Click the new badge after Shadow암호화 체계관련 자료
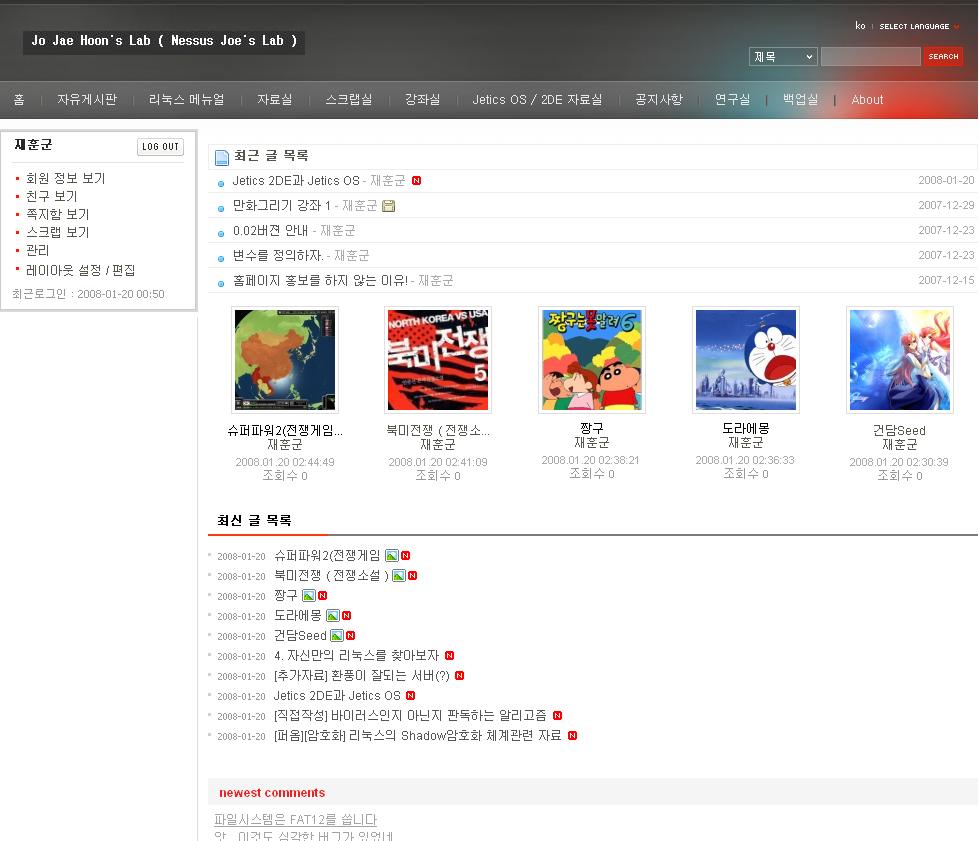This screenshot has width=979, height=841. point(573,735)
